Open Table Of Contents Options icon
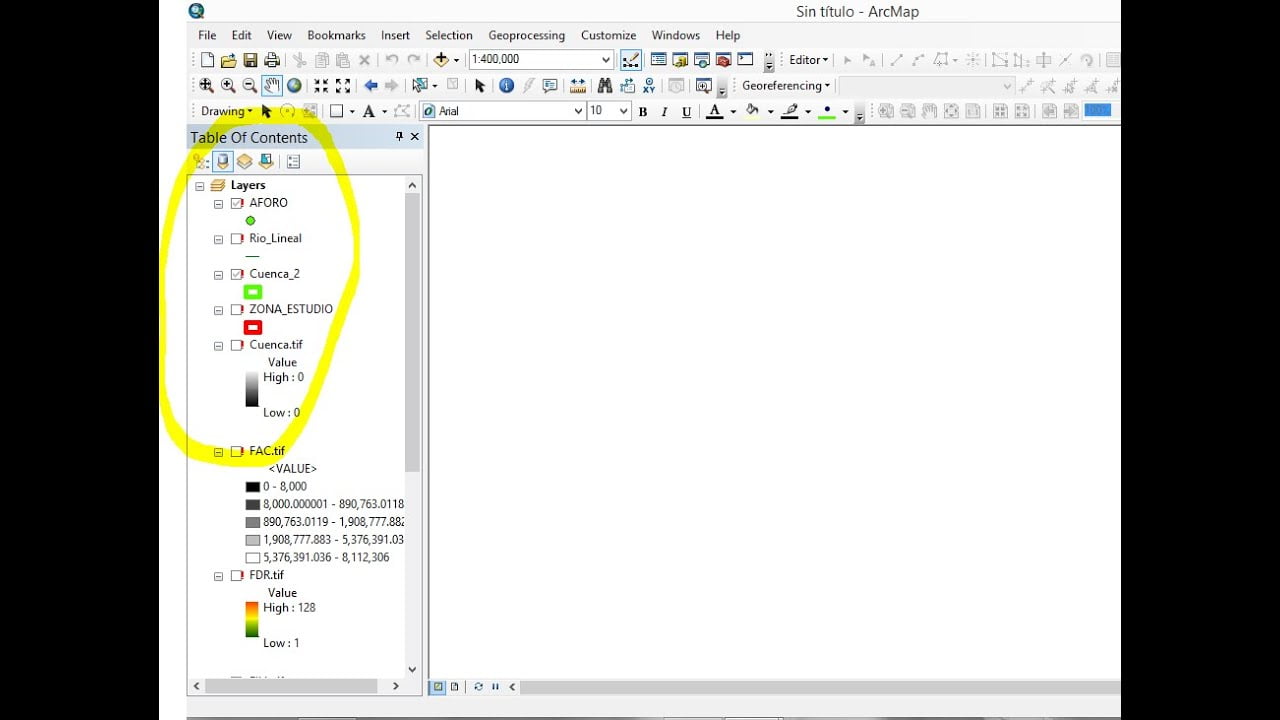The image size is (1280, 720). (x=293, y=161)
